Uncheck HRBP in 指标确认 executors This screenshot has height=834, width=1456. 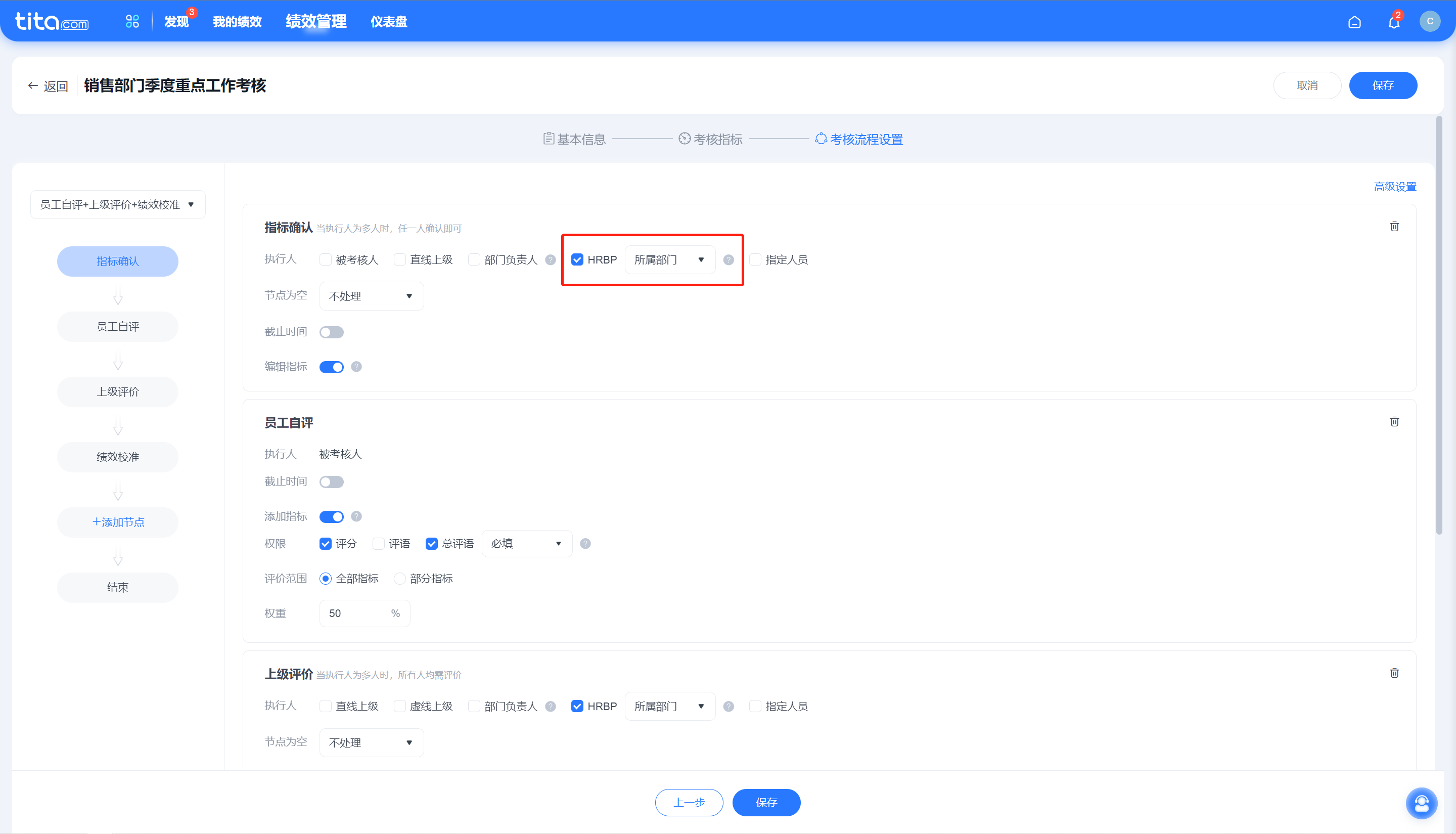[577, 260]
